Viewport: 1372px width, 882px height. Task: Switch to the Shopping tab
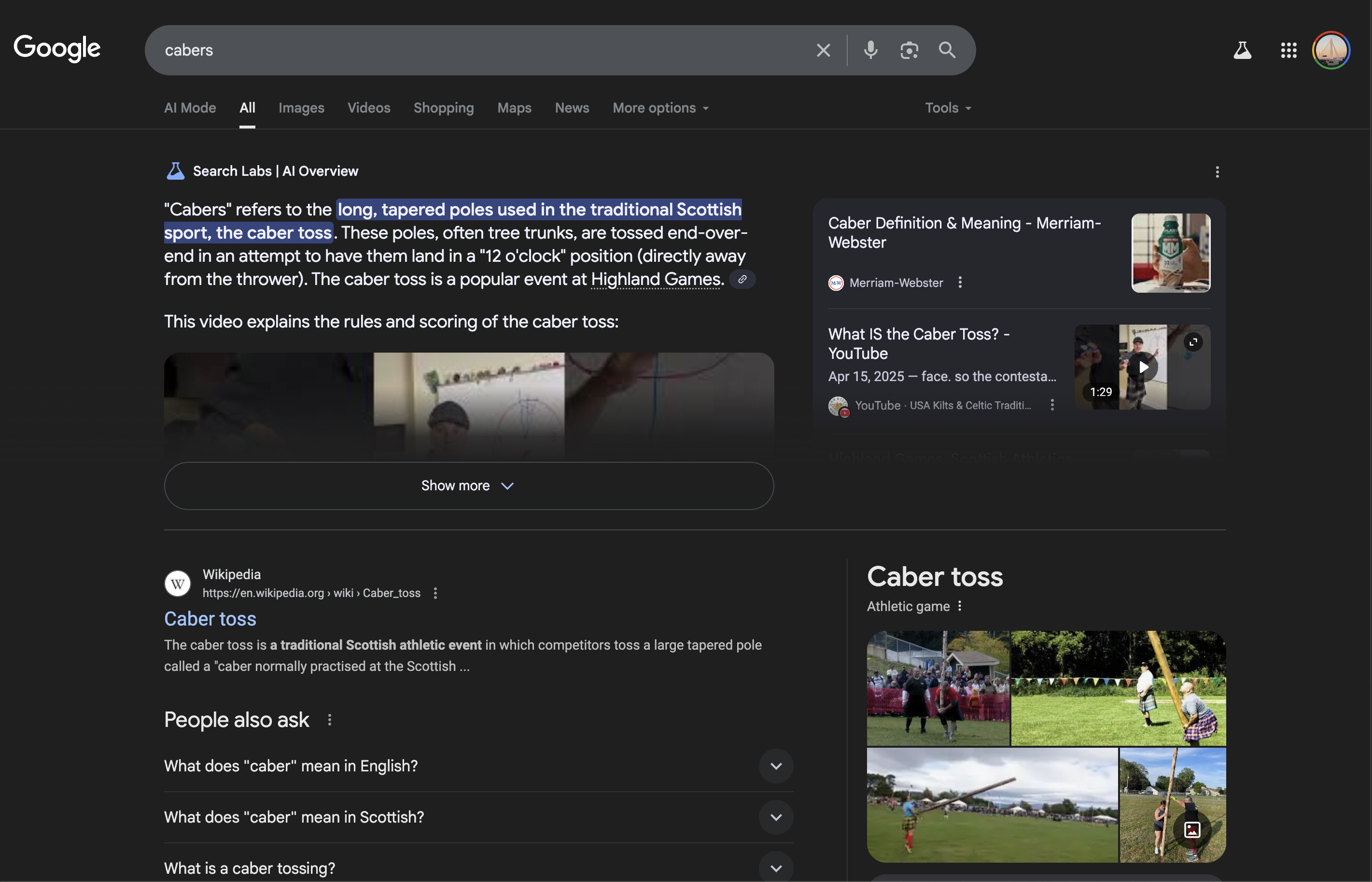point(444,108)
